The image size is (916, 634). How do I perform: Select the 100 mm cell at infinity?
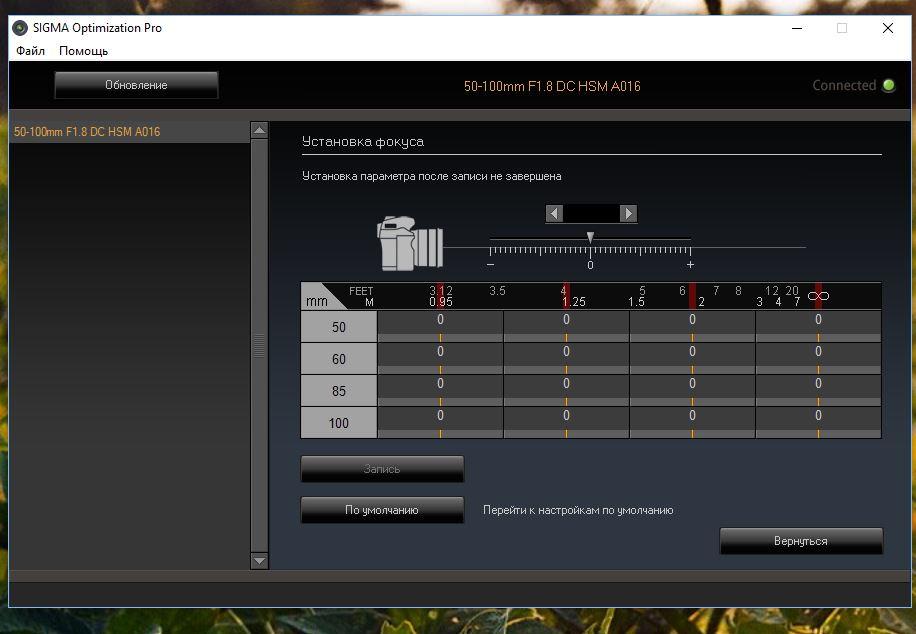[818, 422]
